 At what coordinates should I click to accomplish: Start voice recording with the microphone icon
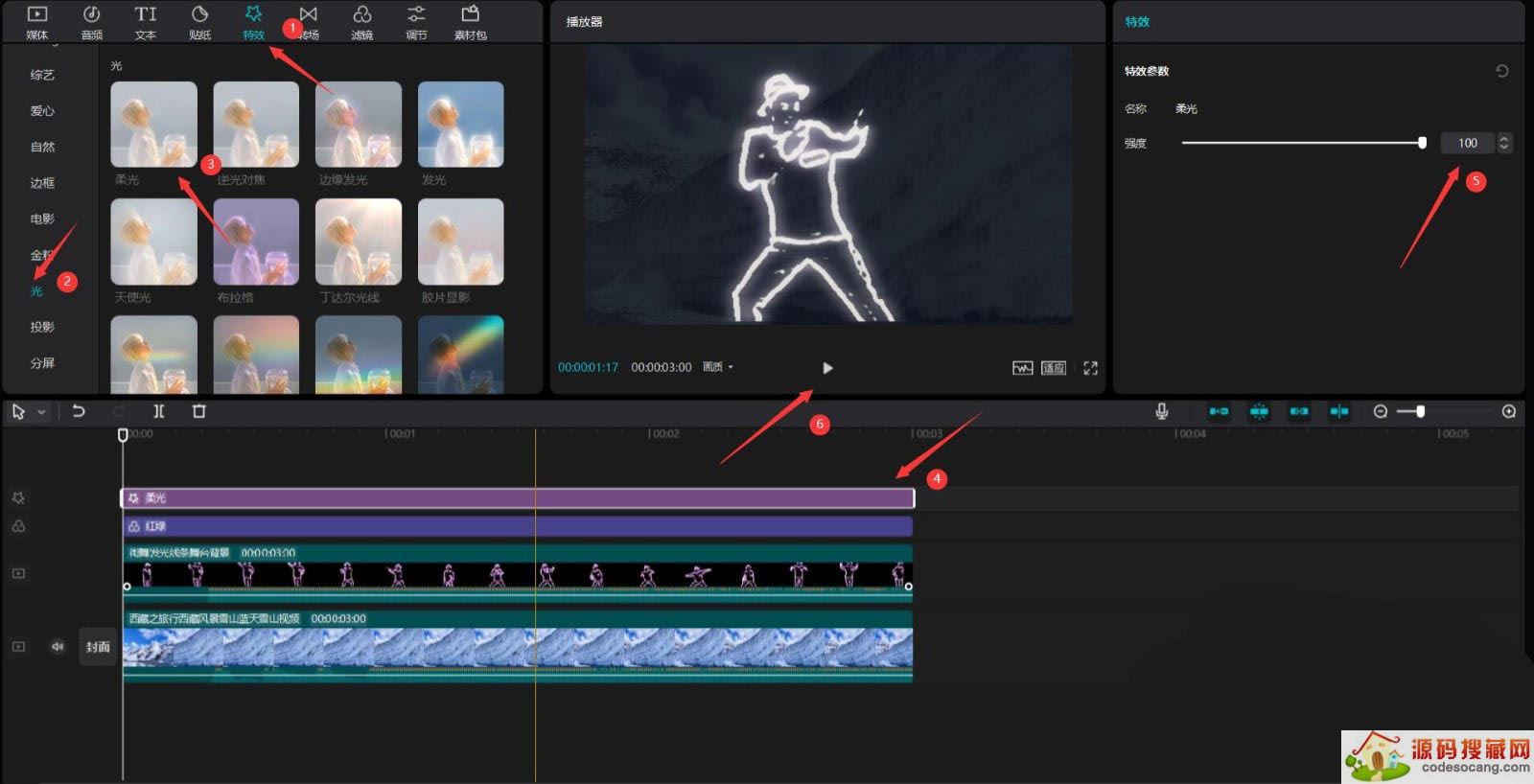[1161, 411]
